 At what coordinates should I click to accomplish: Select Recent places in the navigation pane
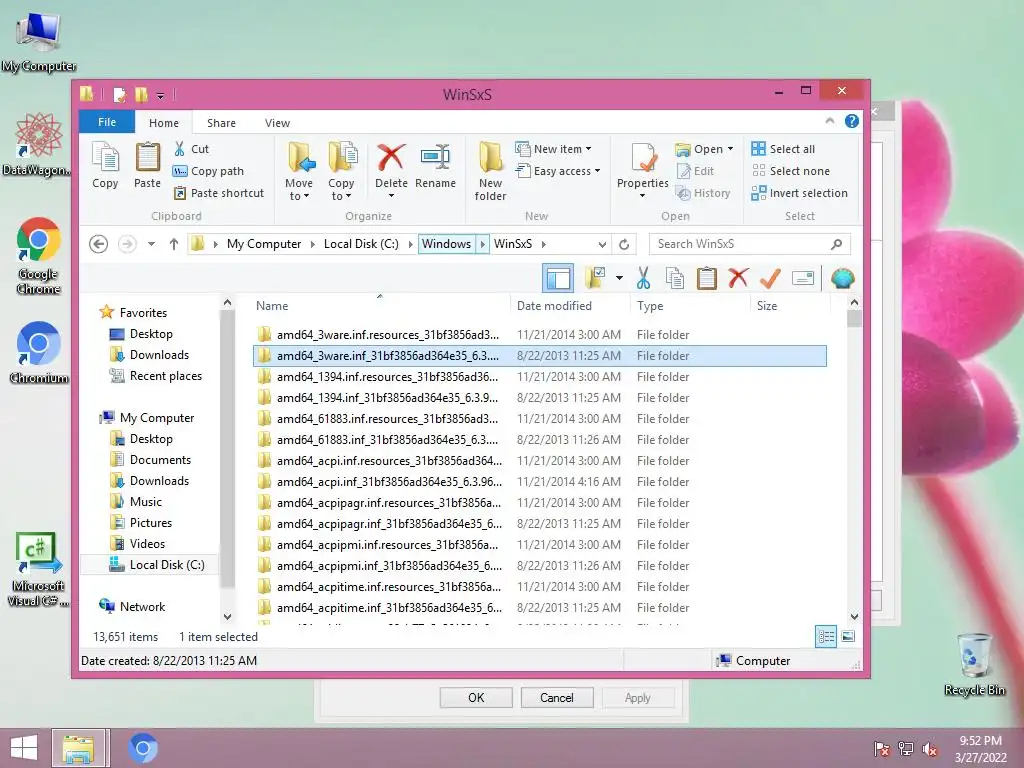tap(156, 376)
